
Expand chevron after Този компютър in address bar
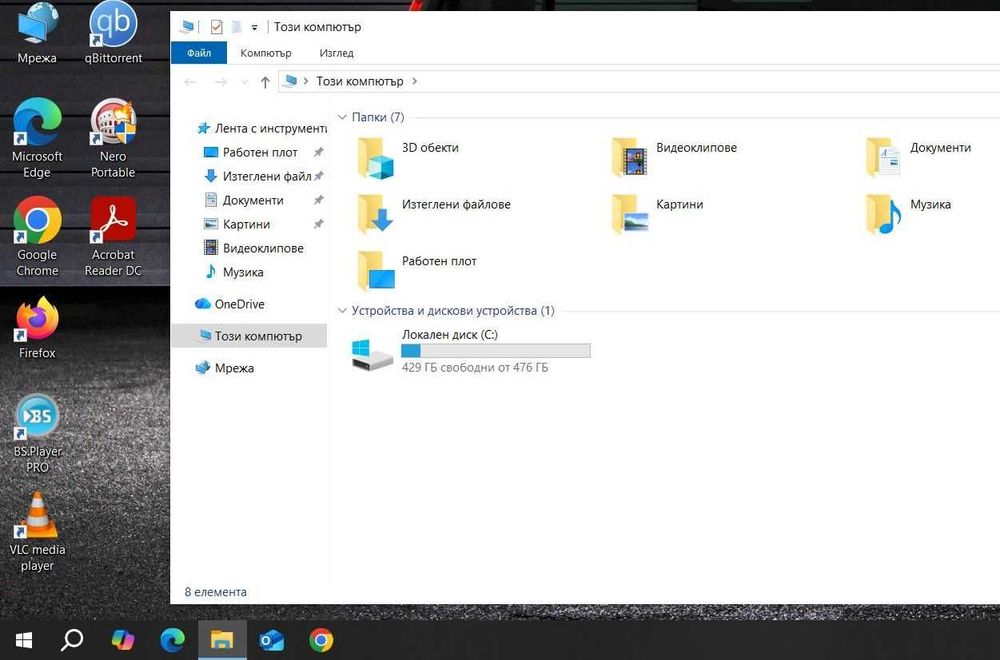tap(415, 81)
